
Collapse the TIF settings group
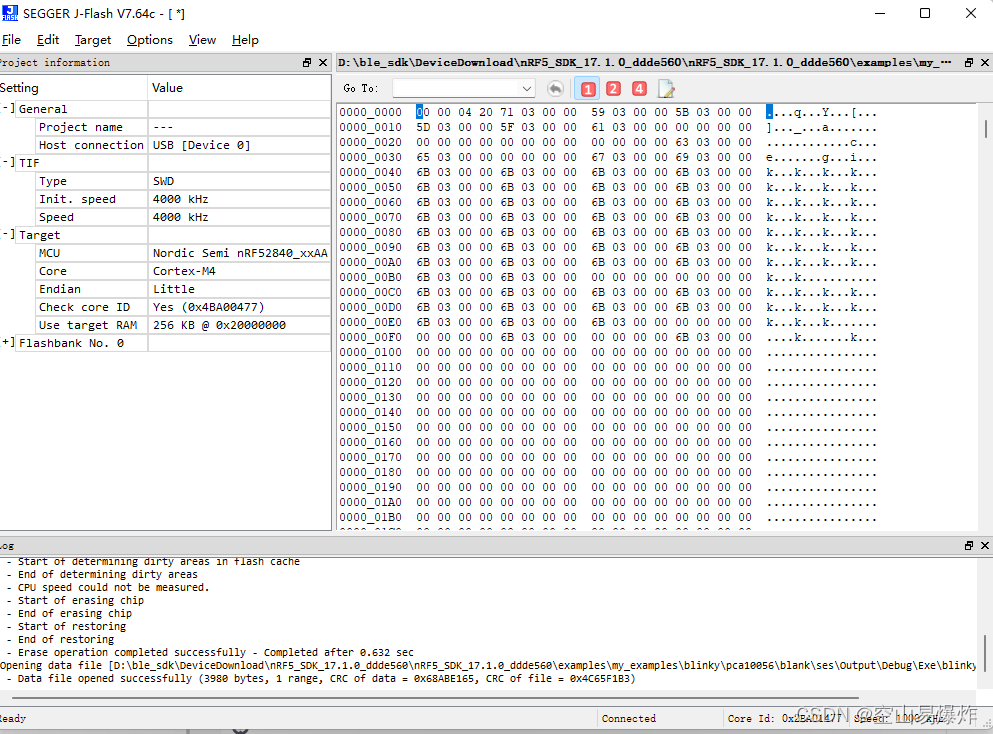8,162
